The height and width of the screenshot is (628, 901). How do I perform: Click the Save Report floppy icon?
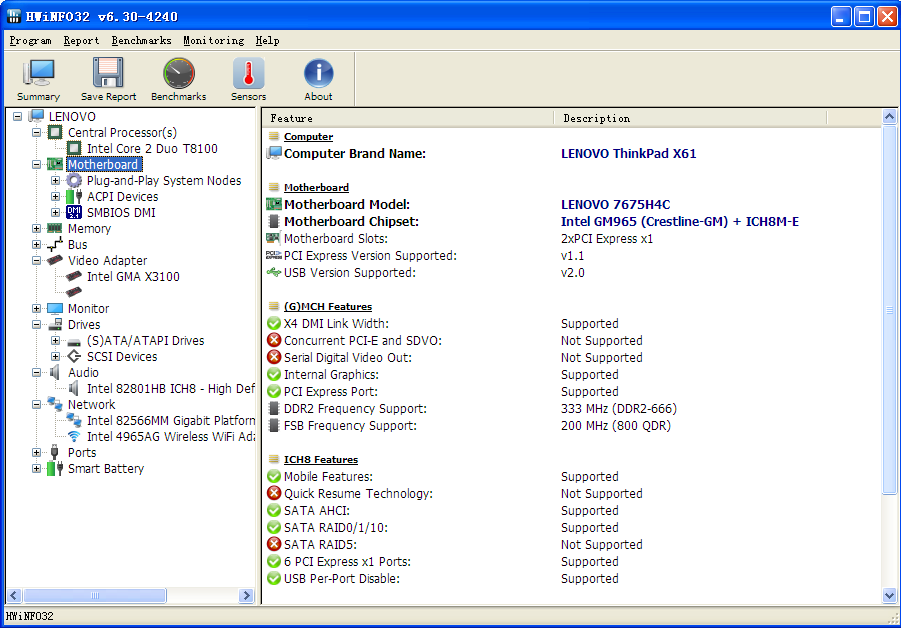click(108, 73)
